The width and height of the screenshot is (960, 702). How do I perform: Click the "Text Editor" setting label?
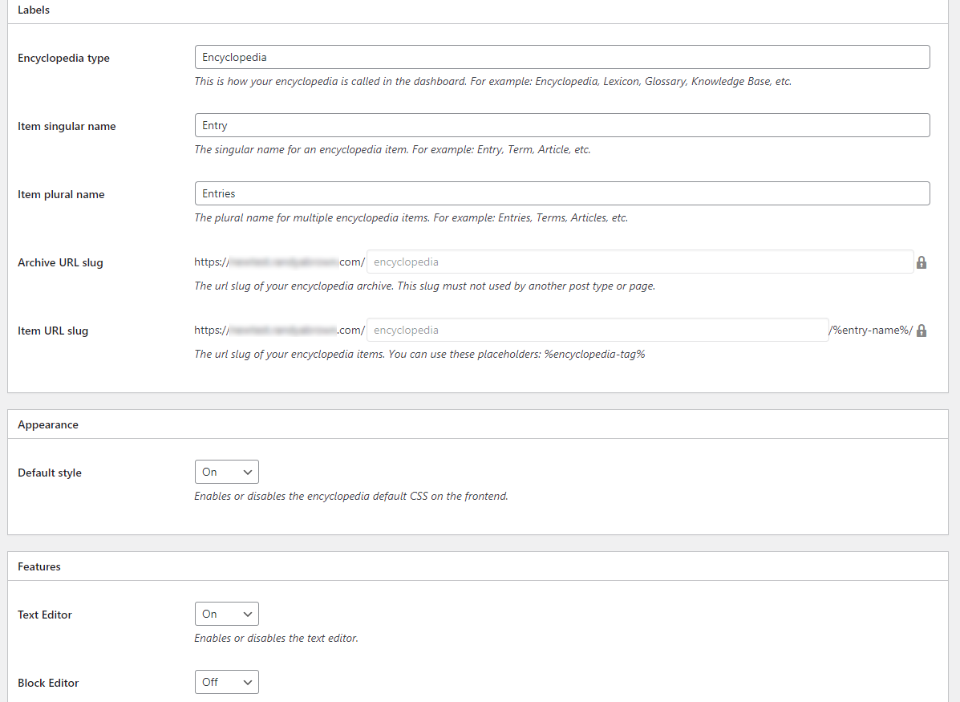click(45, 615)
